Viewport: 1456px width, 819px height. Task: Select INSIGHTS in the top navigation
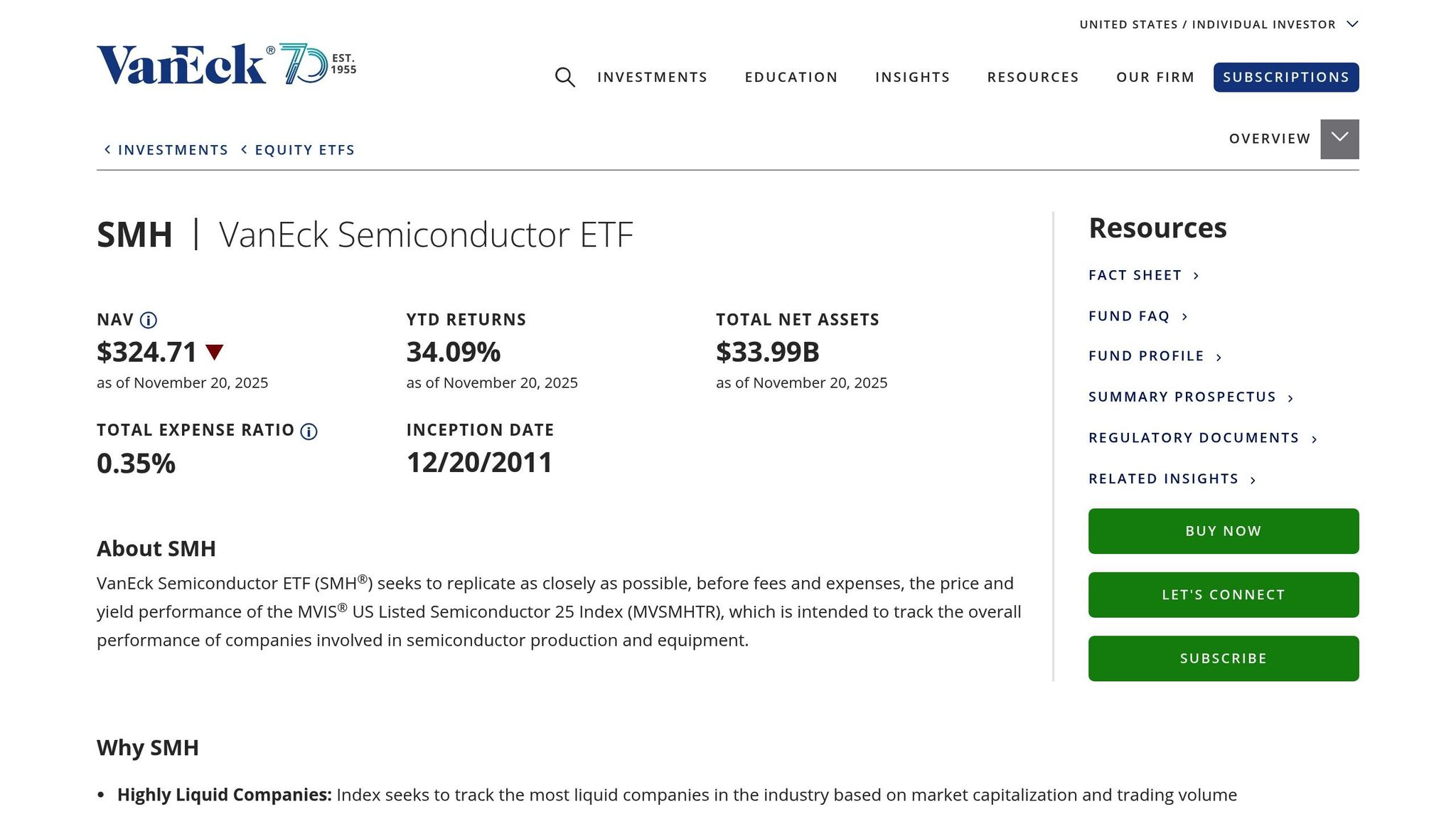(912, 77)
